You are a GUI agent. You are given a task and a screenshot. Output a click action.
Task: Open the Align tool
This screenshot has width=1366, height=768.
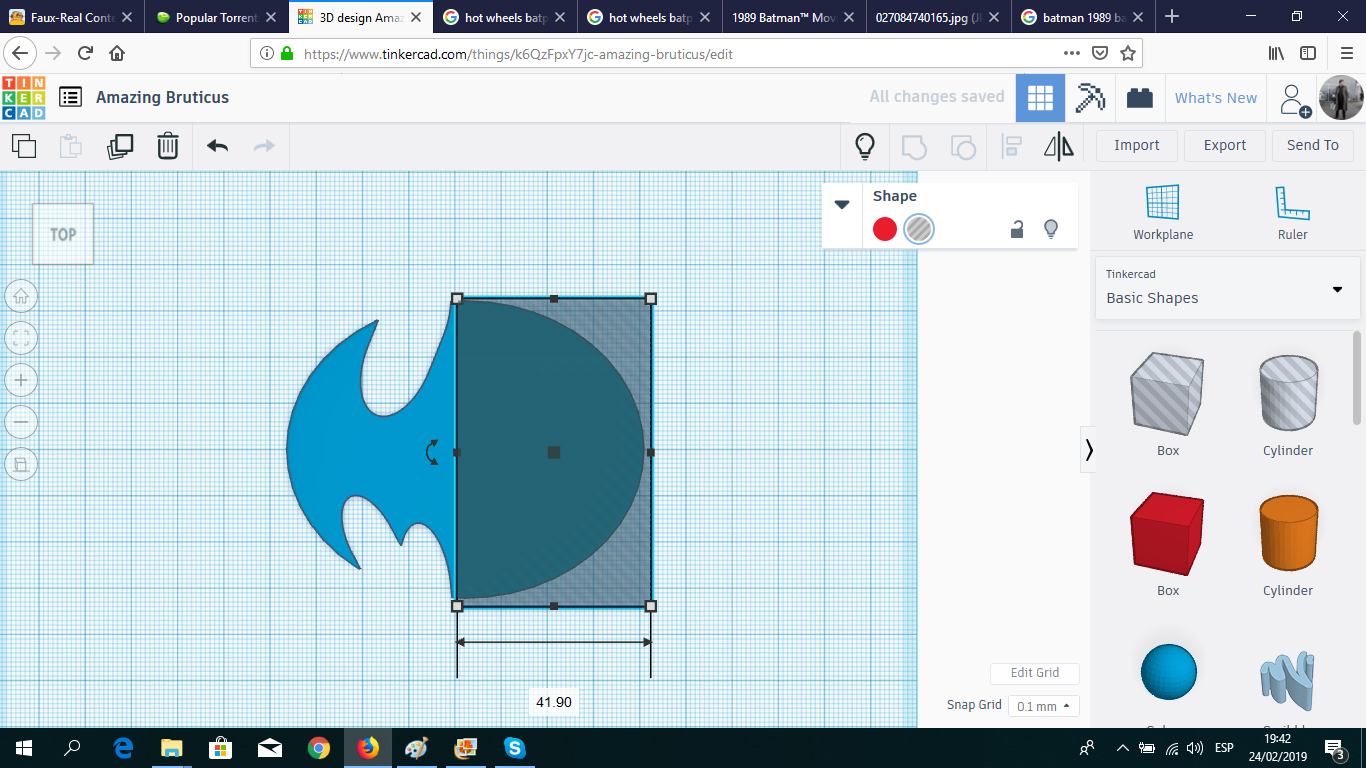(1011, 146)
